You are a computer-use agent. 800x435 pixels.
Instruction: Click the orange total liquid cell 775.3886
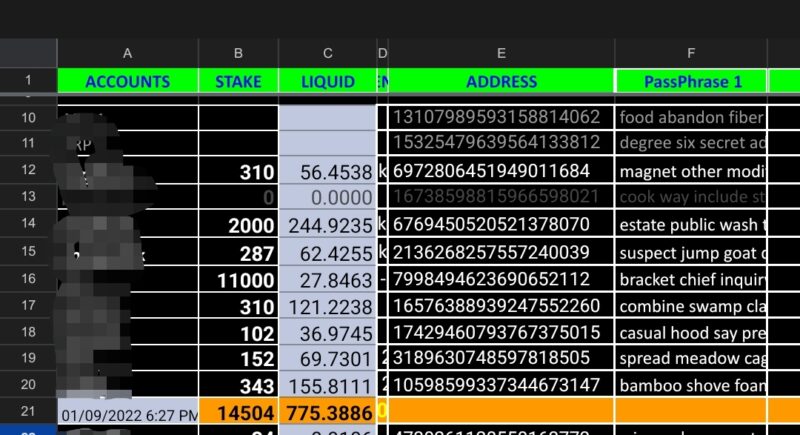327,411
